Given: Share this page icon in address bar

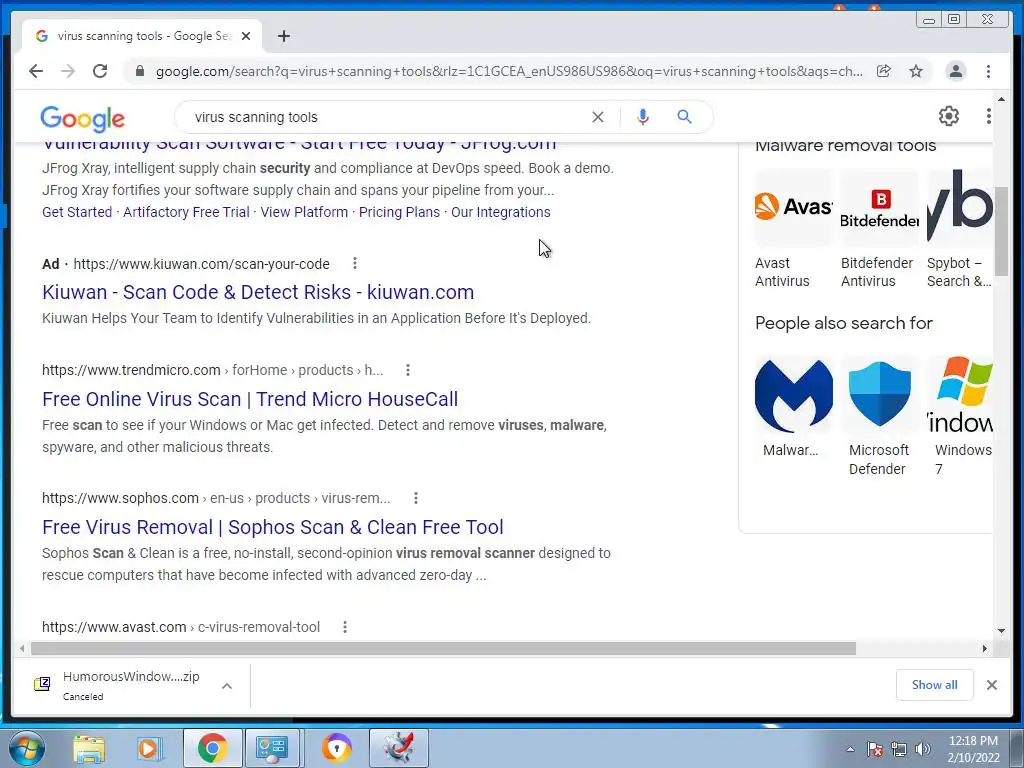Looking at the screenshot, I should click(884, 71).
